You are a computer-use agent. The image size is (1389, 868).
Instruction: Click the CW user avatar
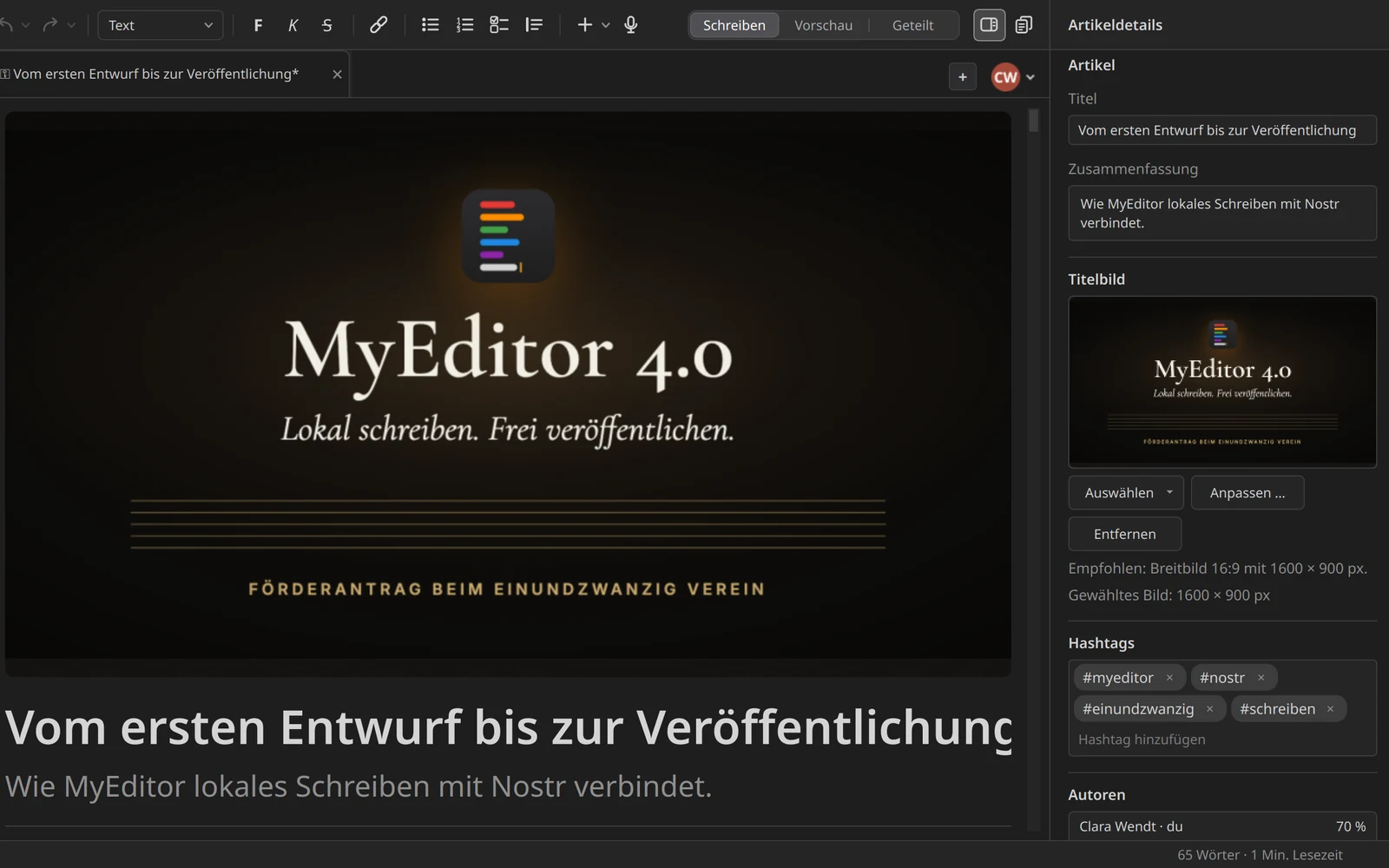[1005, 77]
